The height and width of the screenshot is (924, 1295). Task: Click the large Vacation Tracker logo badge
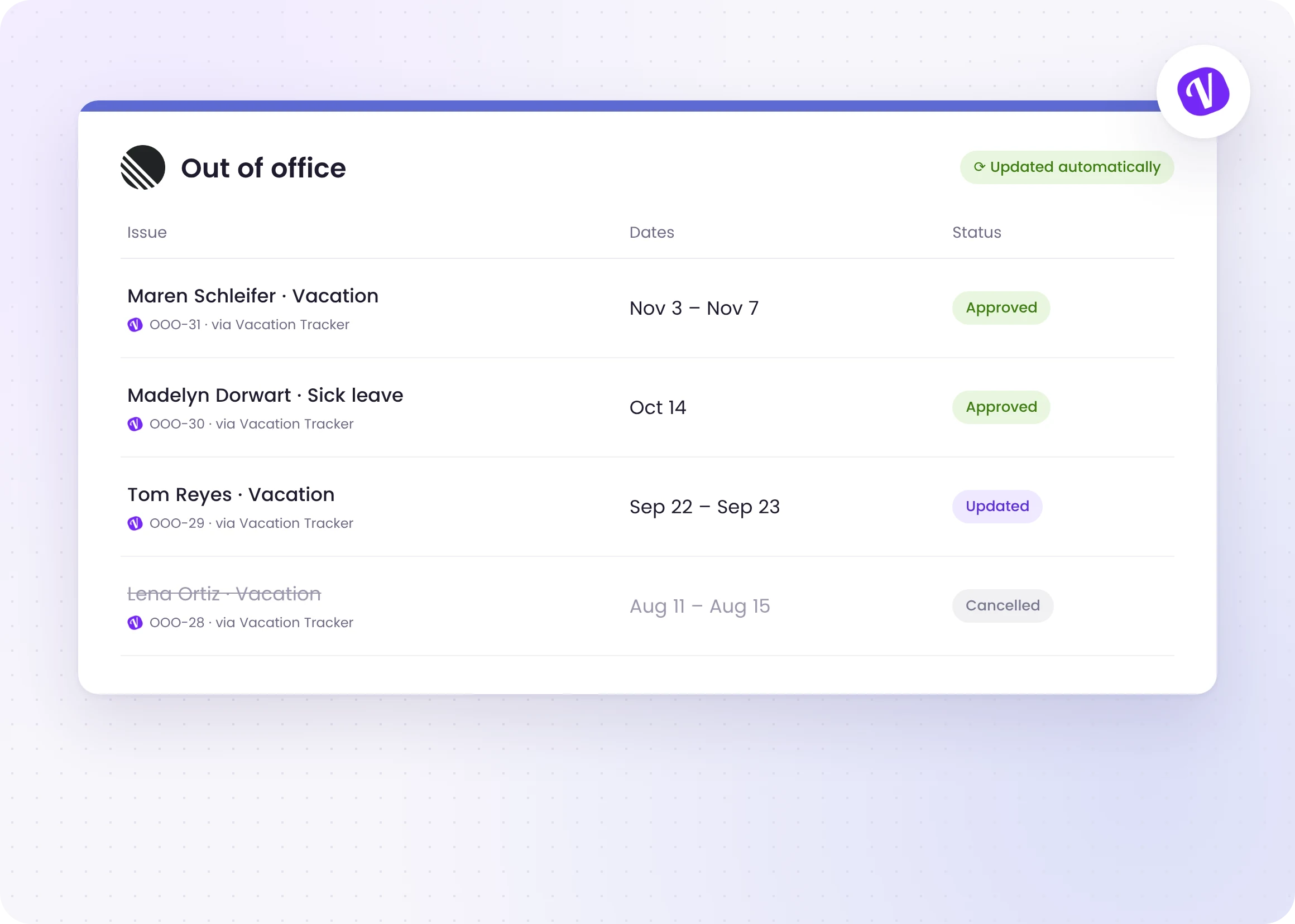pyautogui.click(x=1203, y=92)
